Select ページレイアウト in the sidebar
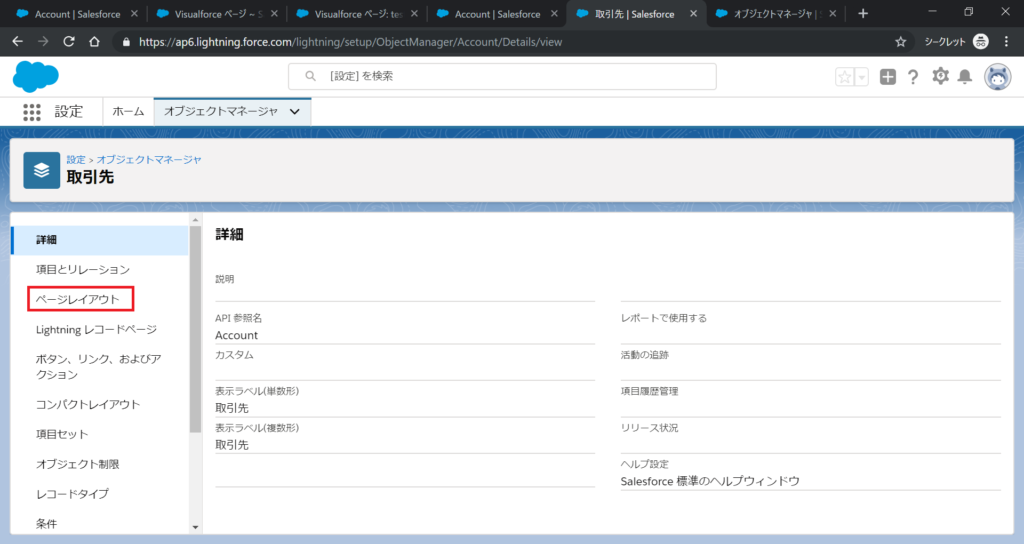 point(78,299)
